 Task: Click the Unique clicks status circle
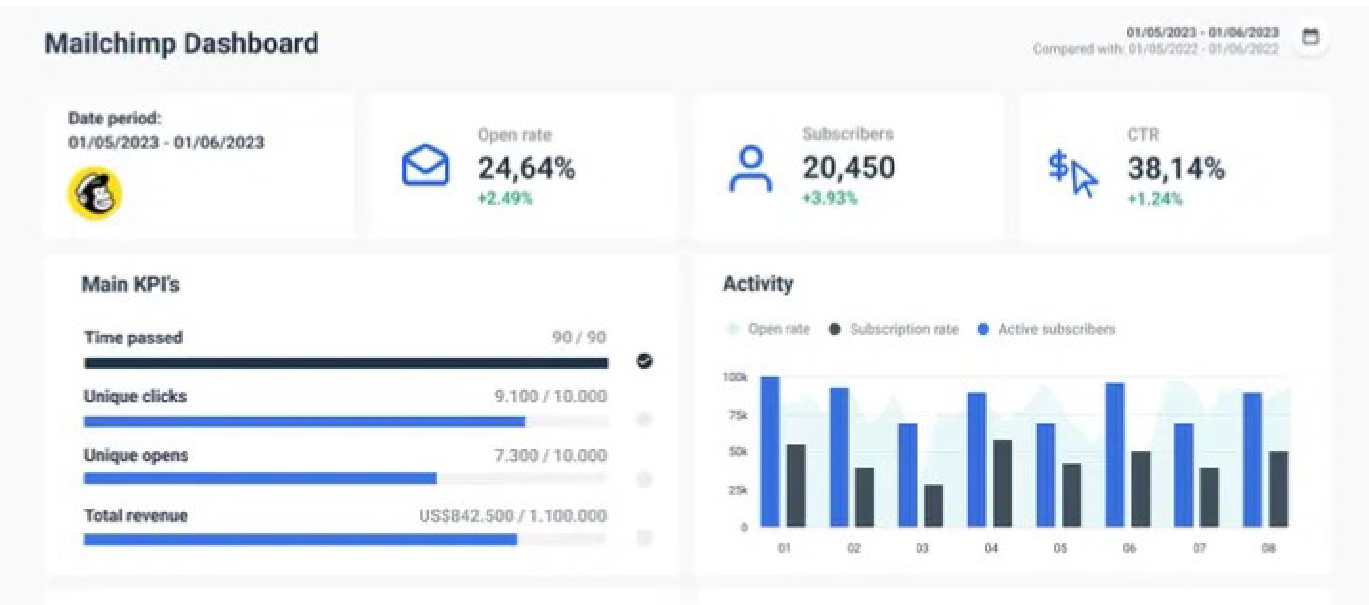point(644,420)
